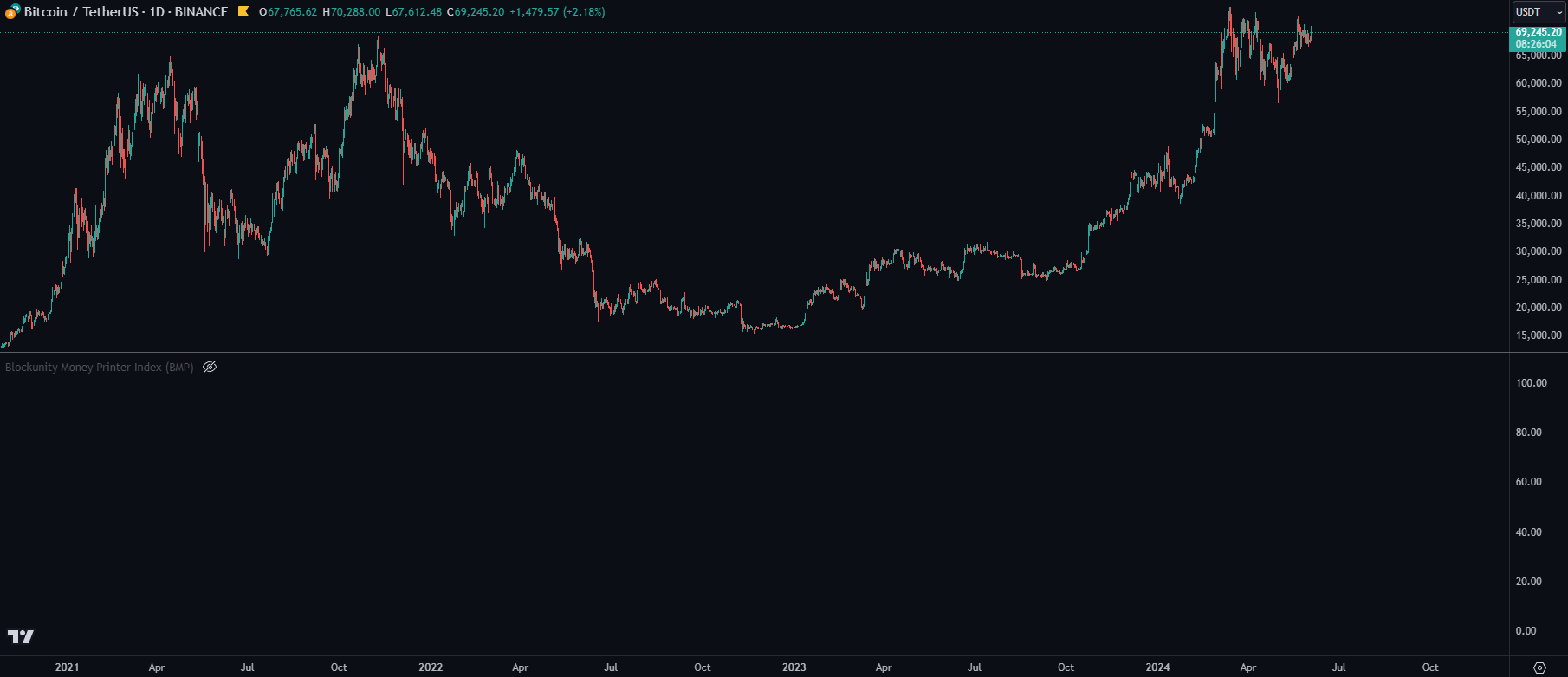Click the 35,000.00 price axis label
Image resolution: width=1568 pixels, height=677 pixels.
(1539, 224)
